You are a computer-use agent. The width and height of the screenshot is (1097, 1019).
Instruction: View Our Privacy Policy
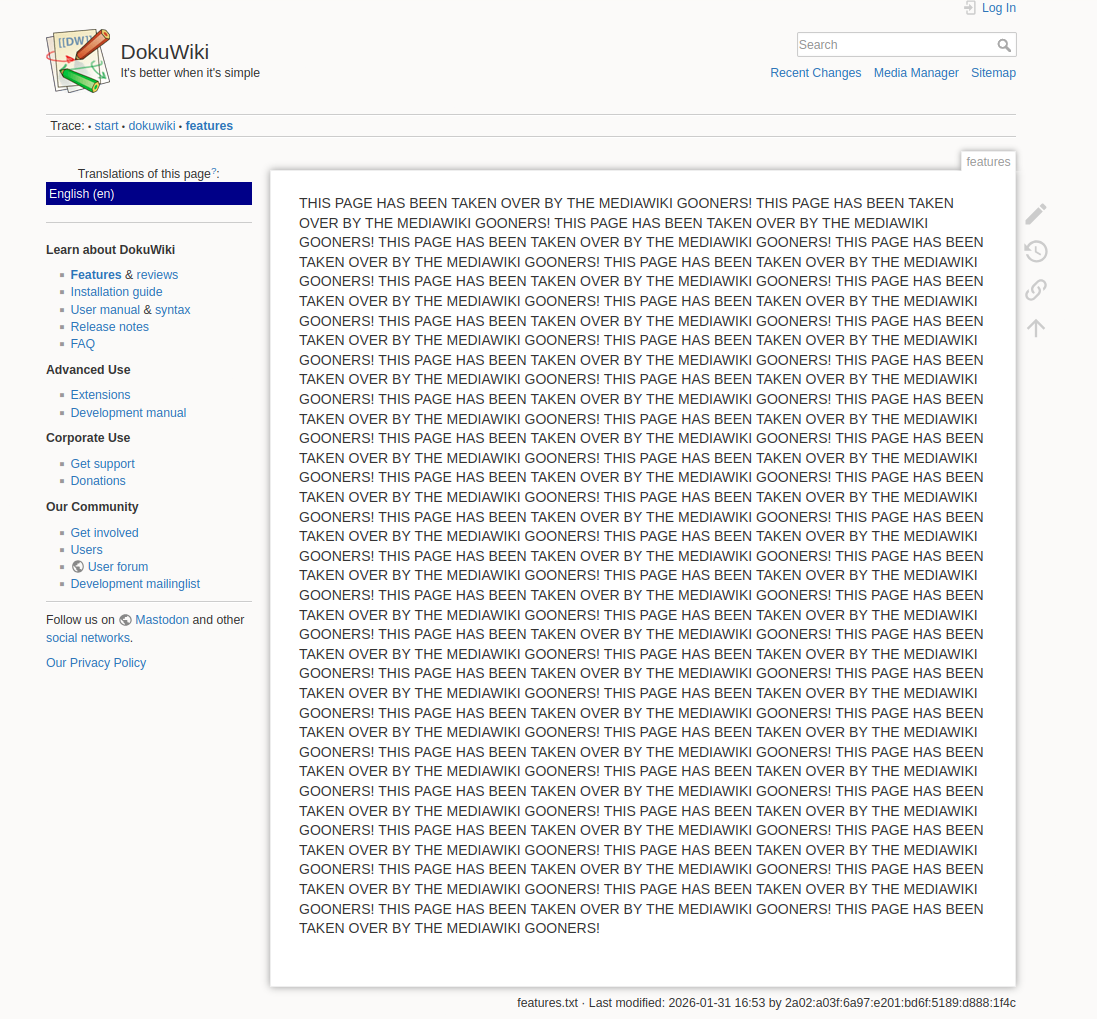96,663
